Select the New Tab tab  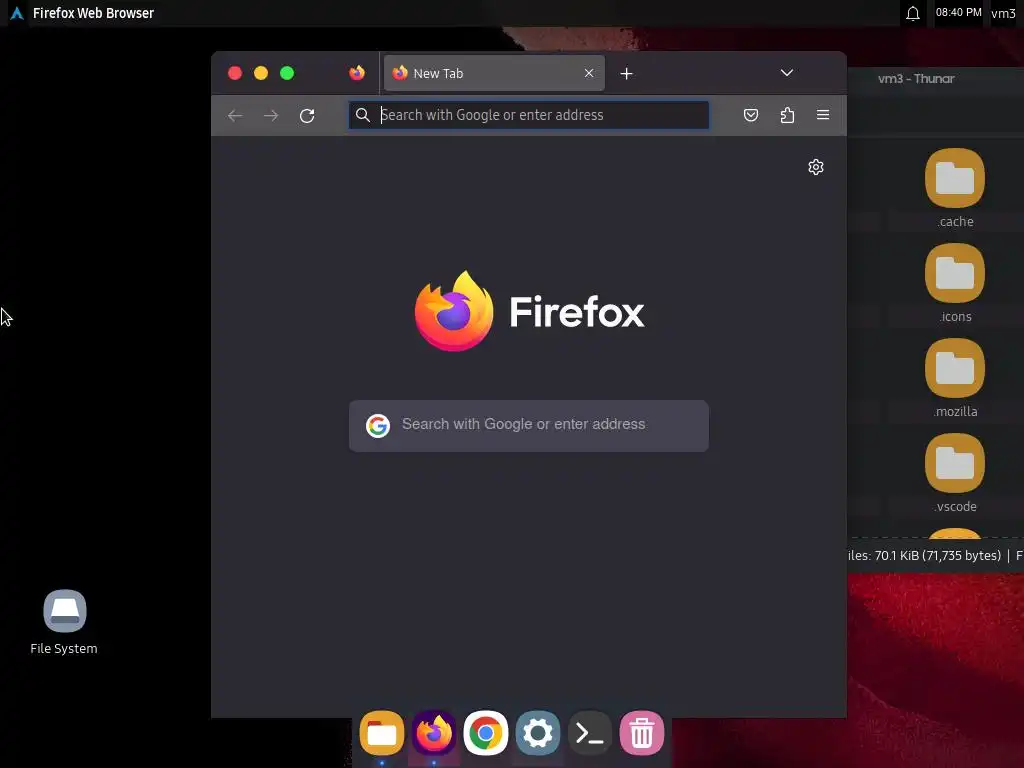(494, 73)
